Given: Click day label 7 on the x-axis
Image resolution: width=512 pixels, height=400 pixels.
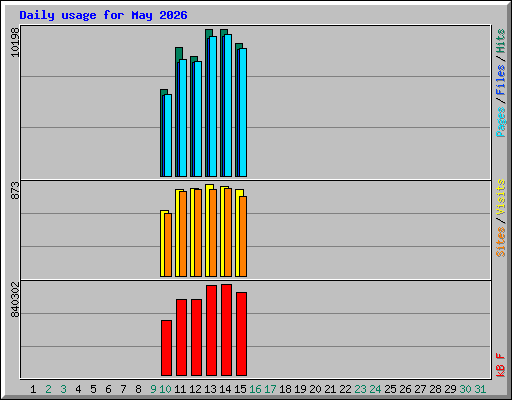Looking at the screenshot, I should point(123,389).
